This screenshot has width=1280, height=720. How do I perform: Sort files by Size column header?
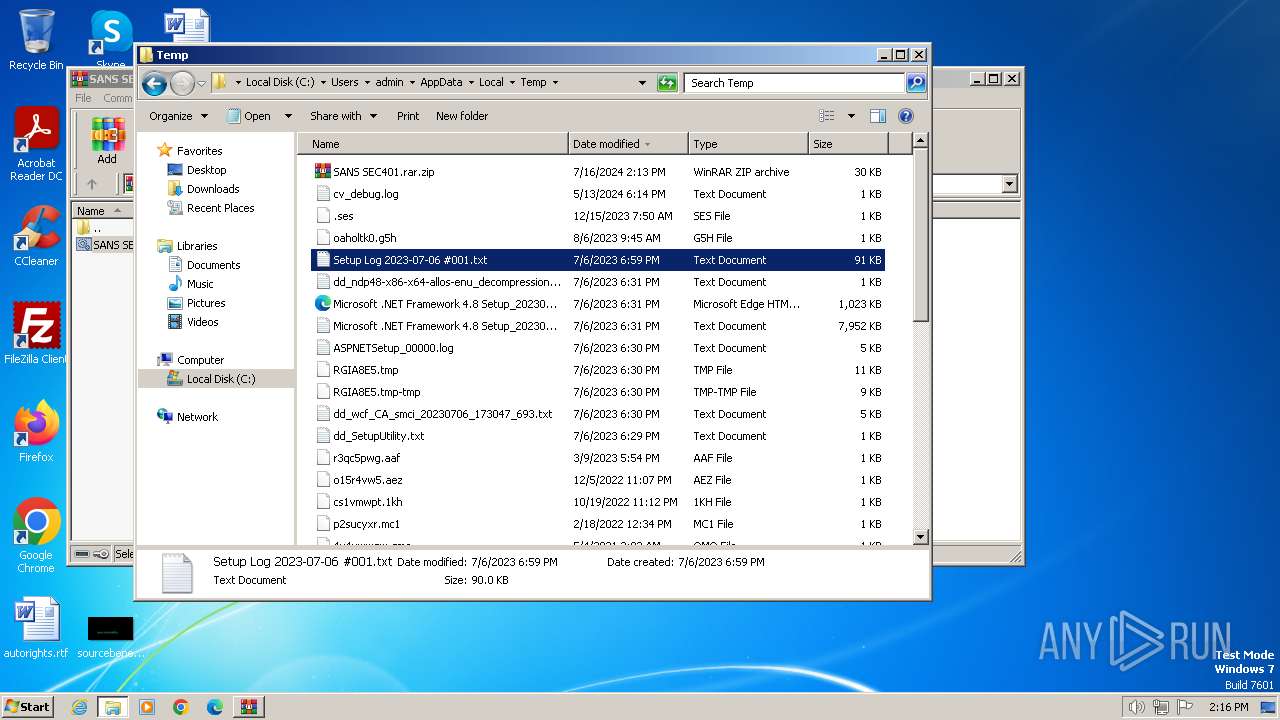[846, 144]
